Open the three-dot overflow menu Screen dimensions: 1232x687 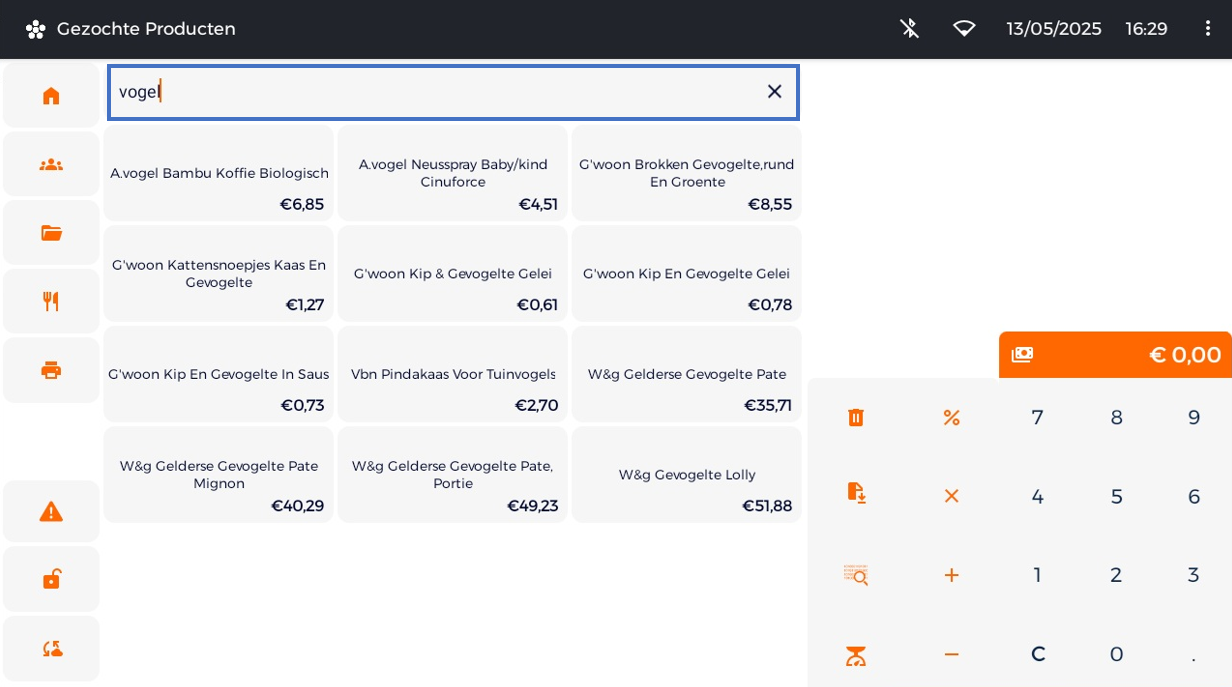tap(1207, 28)
